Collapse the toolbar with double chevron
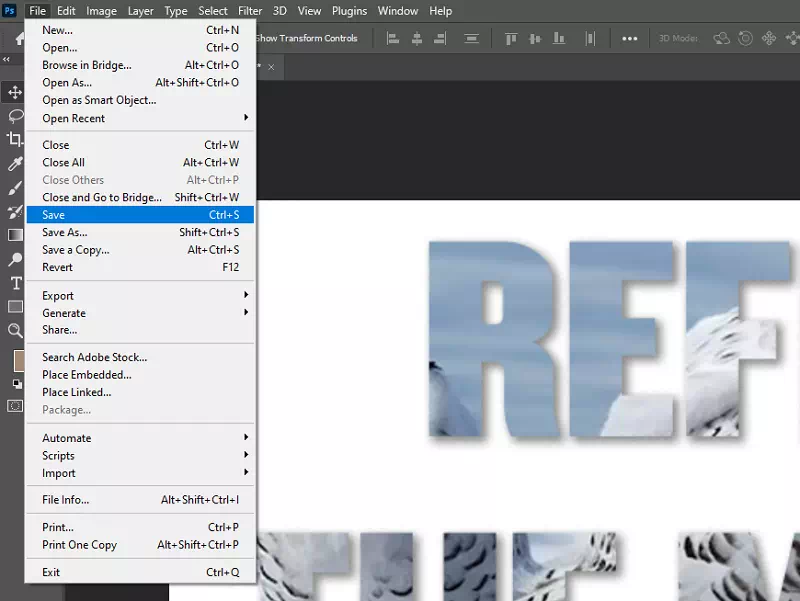This screenshot has width=800, height=601. (x=6, y=59)
